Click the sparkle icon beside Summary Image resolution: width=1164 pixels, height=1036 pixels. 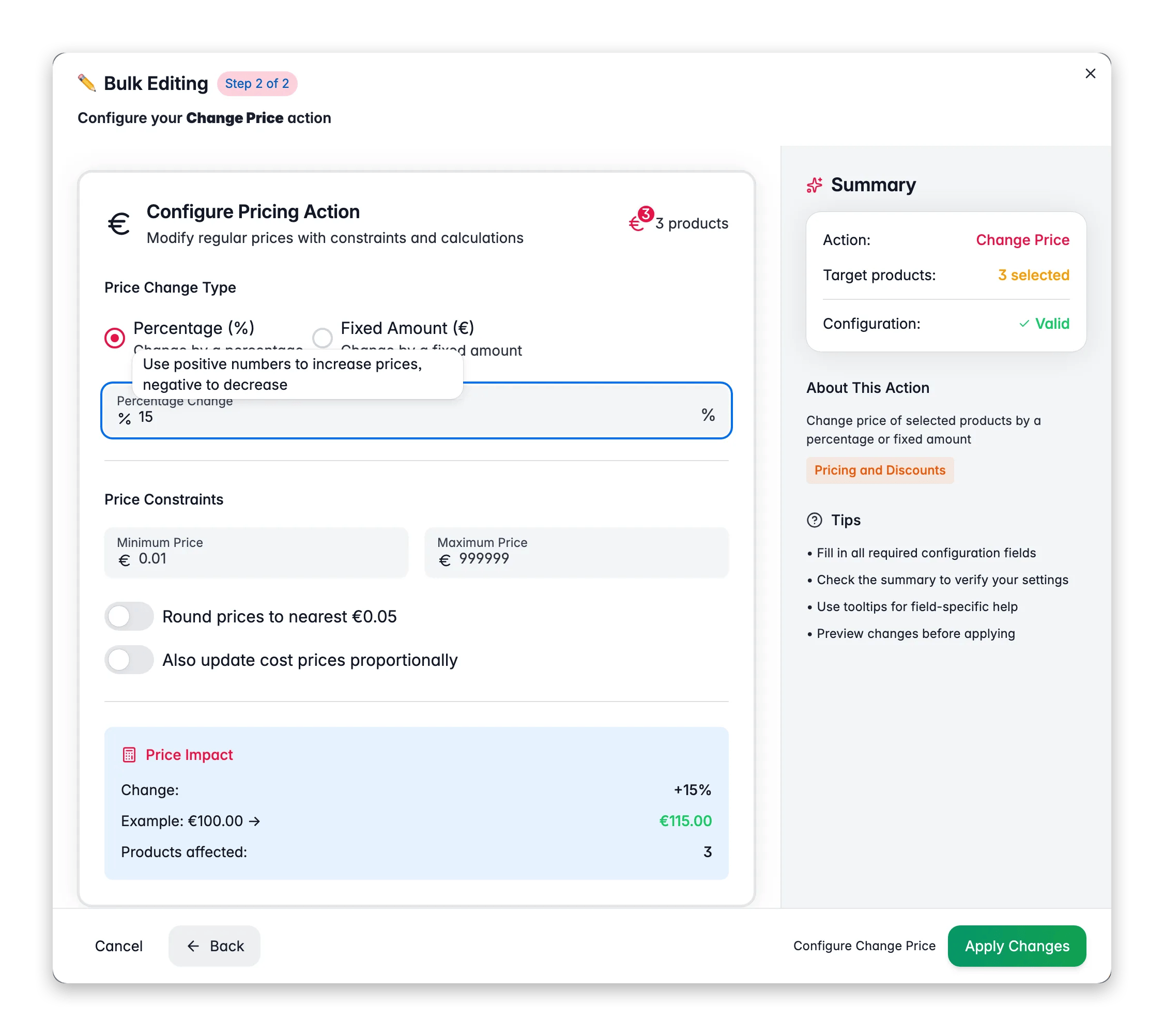815,185
